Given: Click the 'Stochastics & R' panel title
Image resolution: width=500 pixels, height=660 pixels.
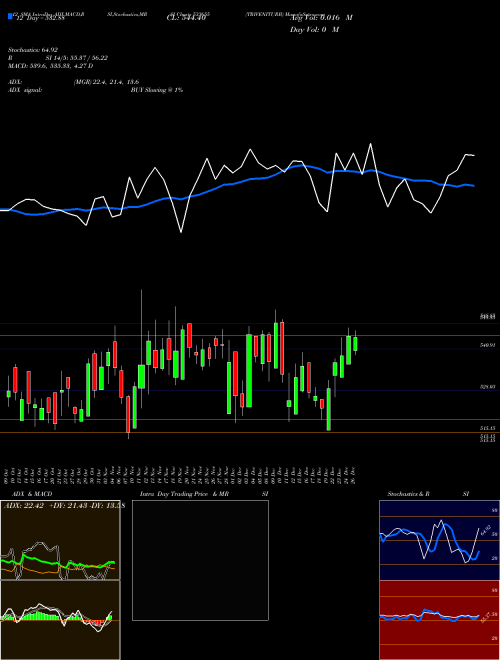Looking at the screenshot, I should point(409,494).
